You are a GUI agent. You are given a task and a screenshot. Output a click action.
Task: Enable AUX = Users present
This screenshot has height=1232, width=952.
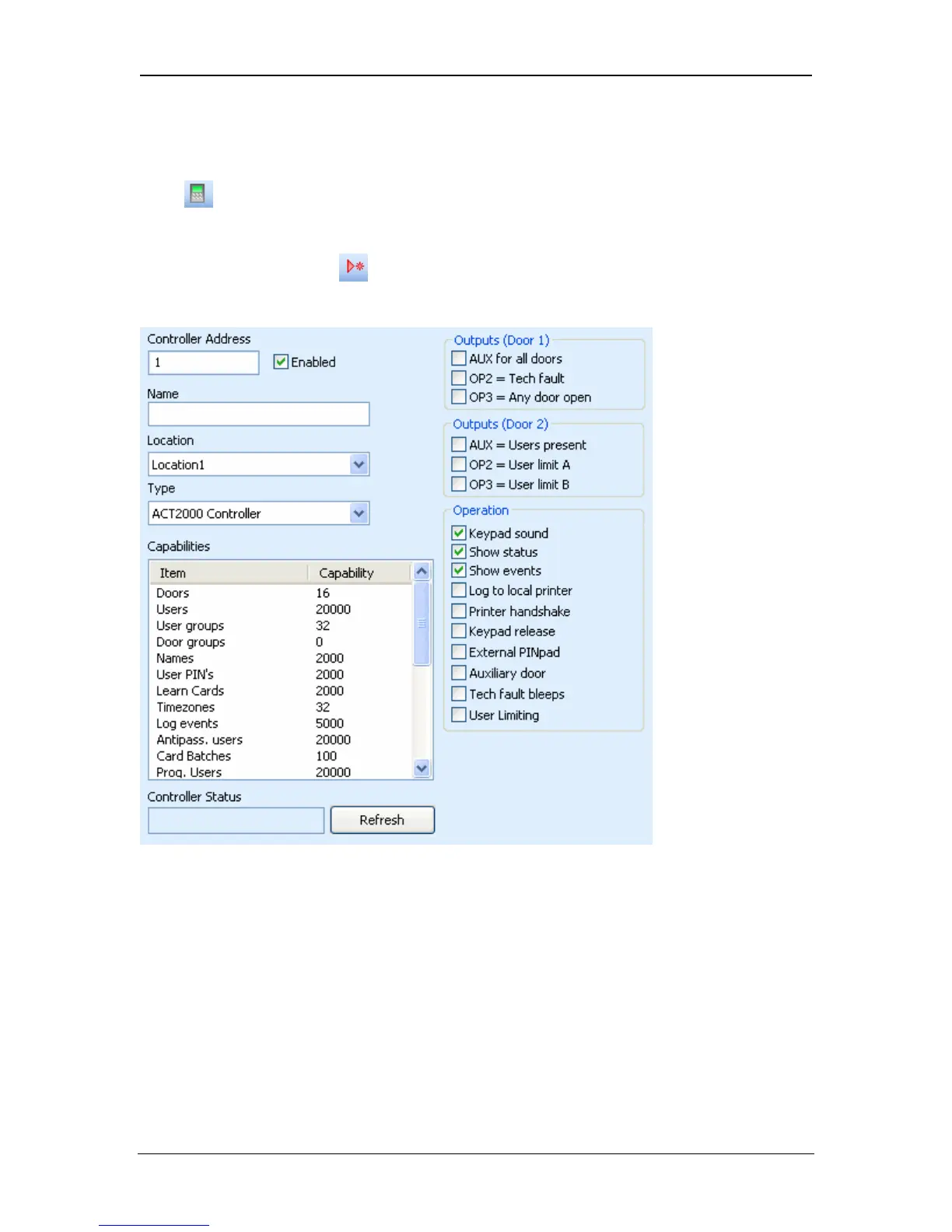[459, 445]
